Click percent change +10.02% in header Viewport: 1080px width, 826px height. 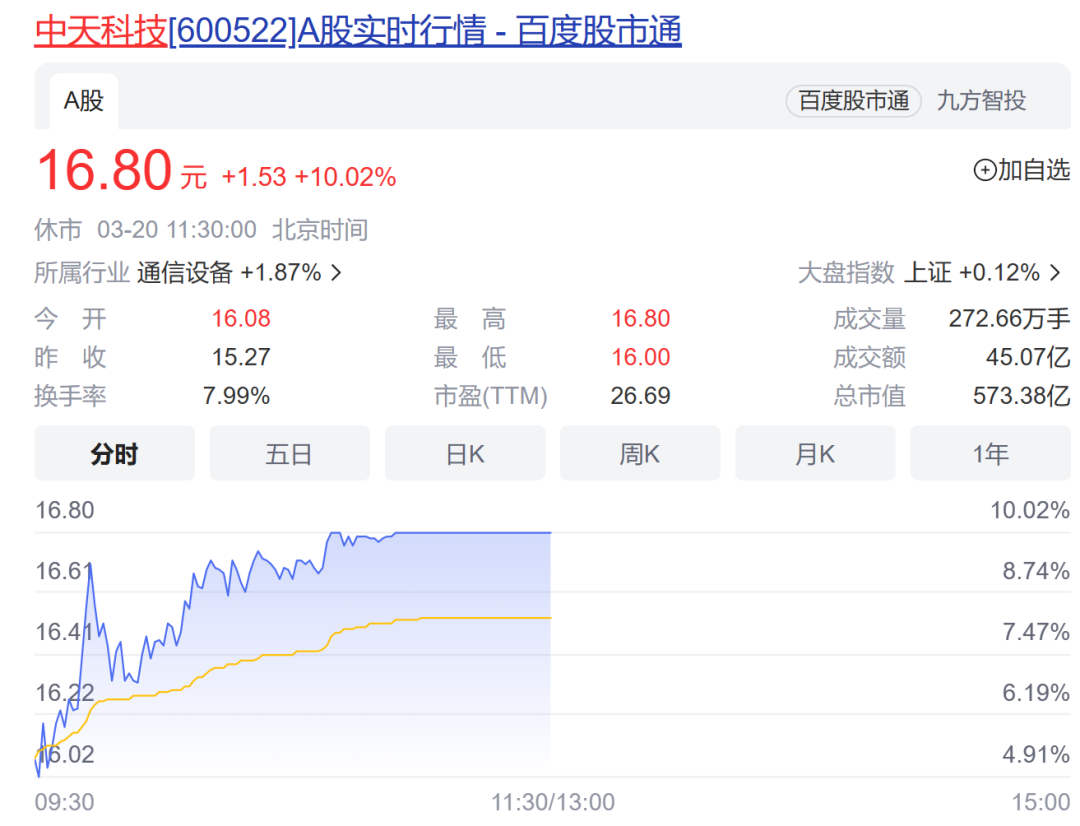click(345, 177)
